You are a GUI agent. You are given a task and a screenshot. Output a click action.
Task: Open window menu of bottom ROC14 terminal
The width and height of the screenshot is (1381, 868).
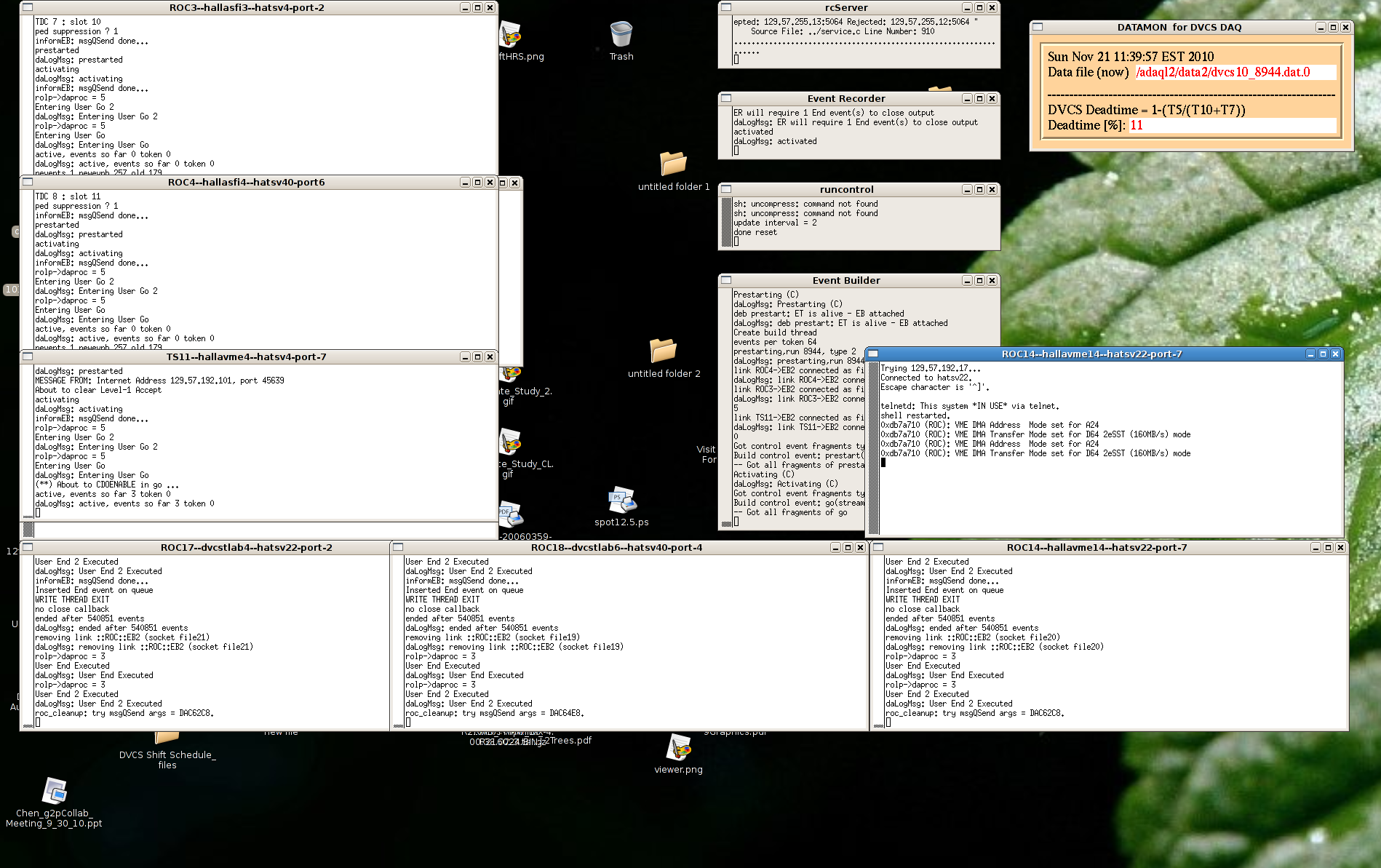(878, 547)
